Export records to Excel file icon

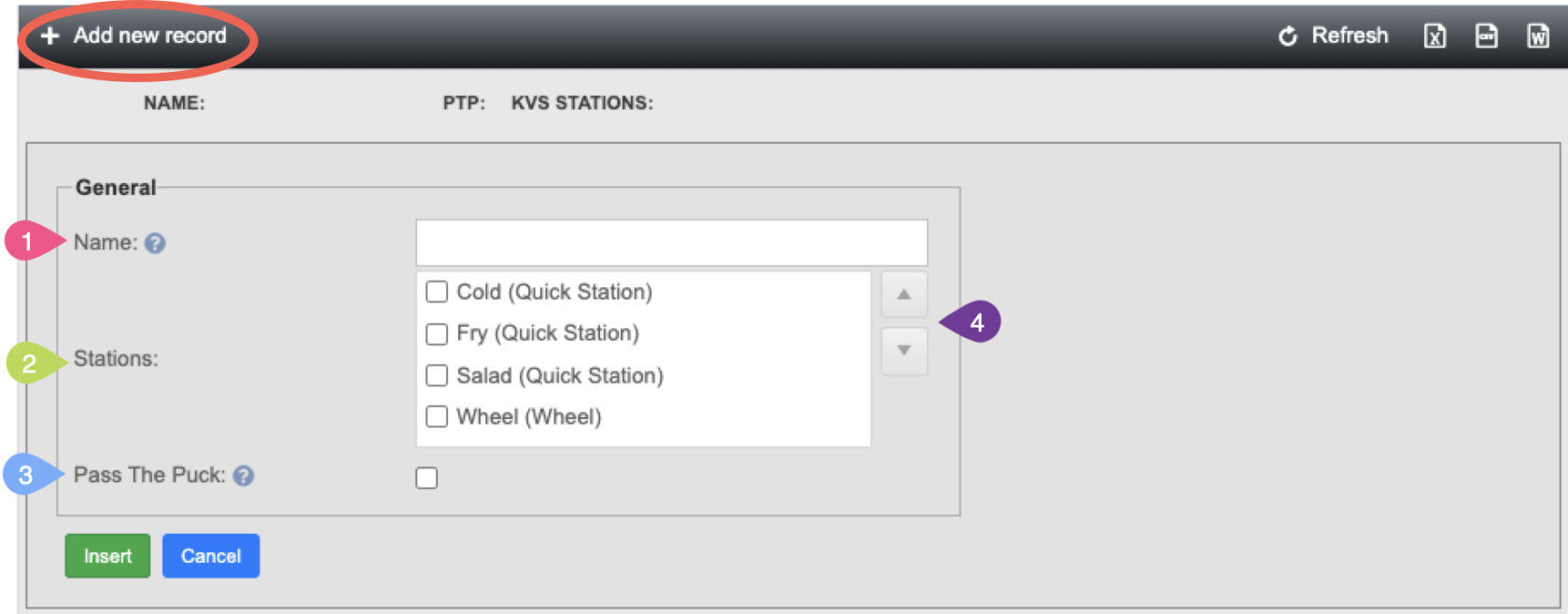1435,35
